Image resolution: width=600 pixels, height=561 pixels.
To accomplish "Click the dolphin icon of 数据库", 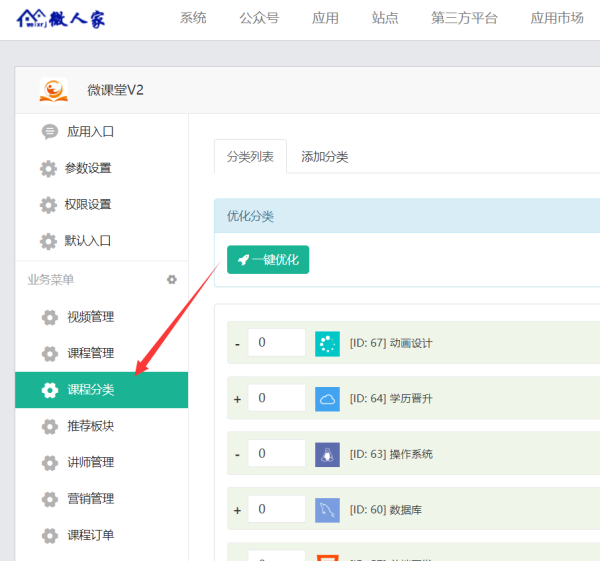I will pyautogui.click(x=327, y=510).
